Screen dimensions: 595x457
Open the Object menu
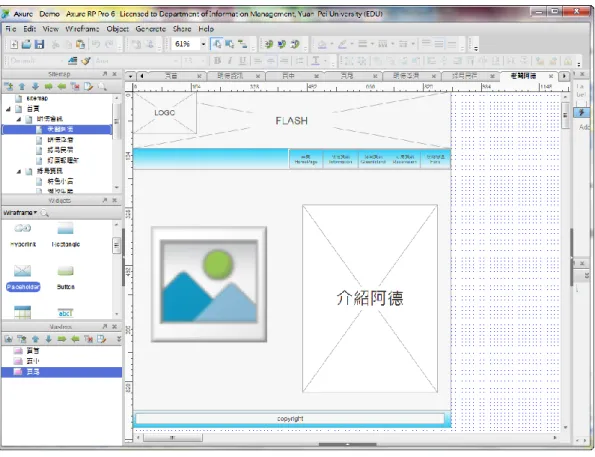point(117,29)
